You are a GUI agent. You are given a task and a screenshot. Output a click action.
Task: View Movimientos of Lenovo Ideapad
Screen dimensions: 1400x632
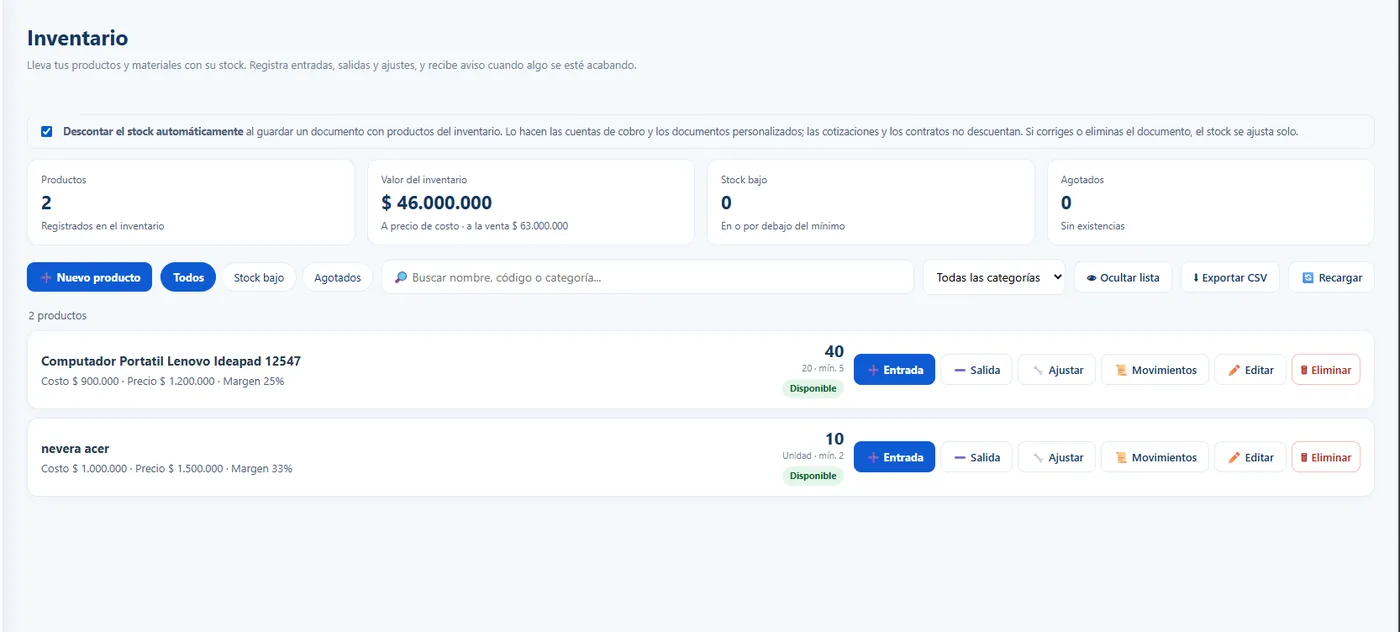point(1155,370)
